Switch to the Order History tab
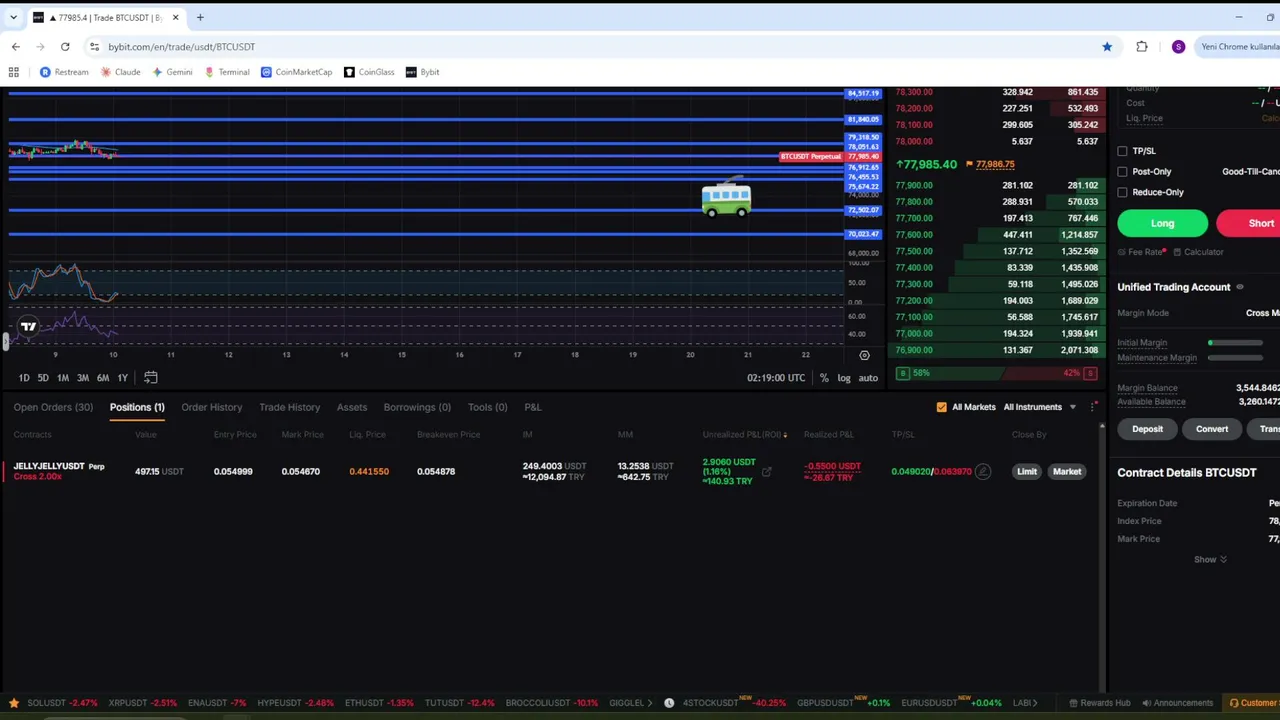Screen dimensions: 1280x720 point(212,407)
